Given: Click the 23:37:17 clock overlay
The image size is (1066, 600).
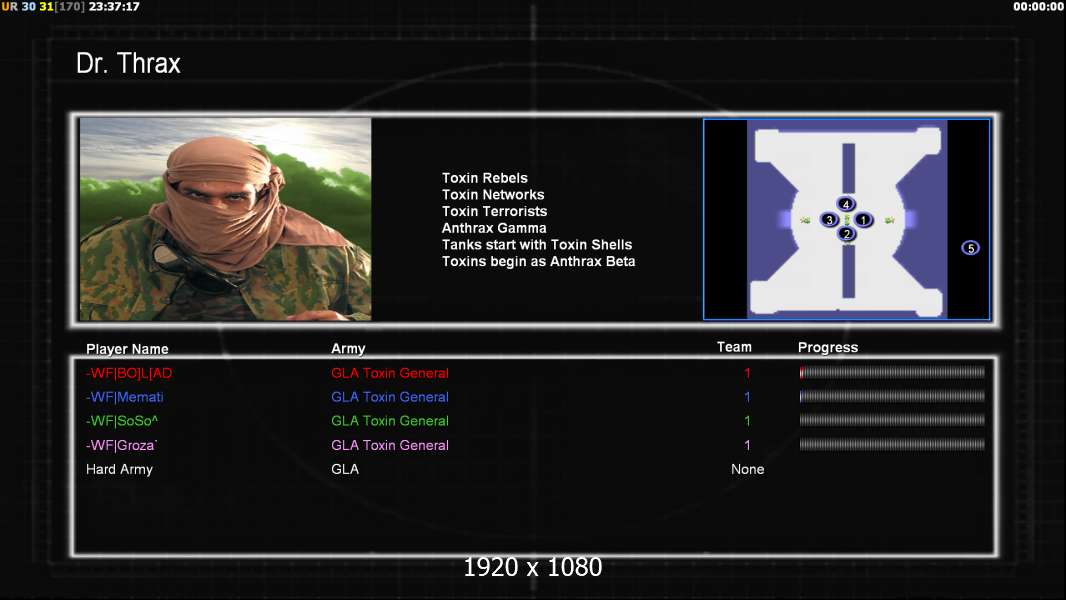Looking at the screenshot, I should (x=114, y=6).
